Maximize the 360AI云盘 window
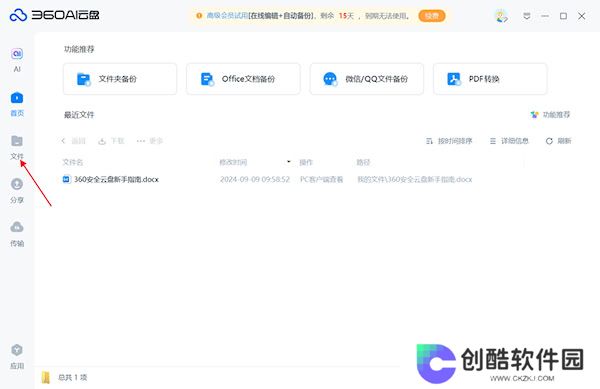Screen dimensions: 600x389 (x=563, y=16)
